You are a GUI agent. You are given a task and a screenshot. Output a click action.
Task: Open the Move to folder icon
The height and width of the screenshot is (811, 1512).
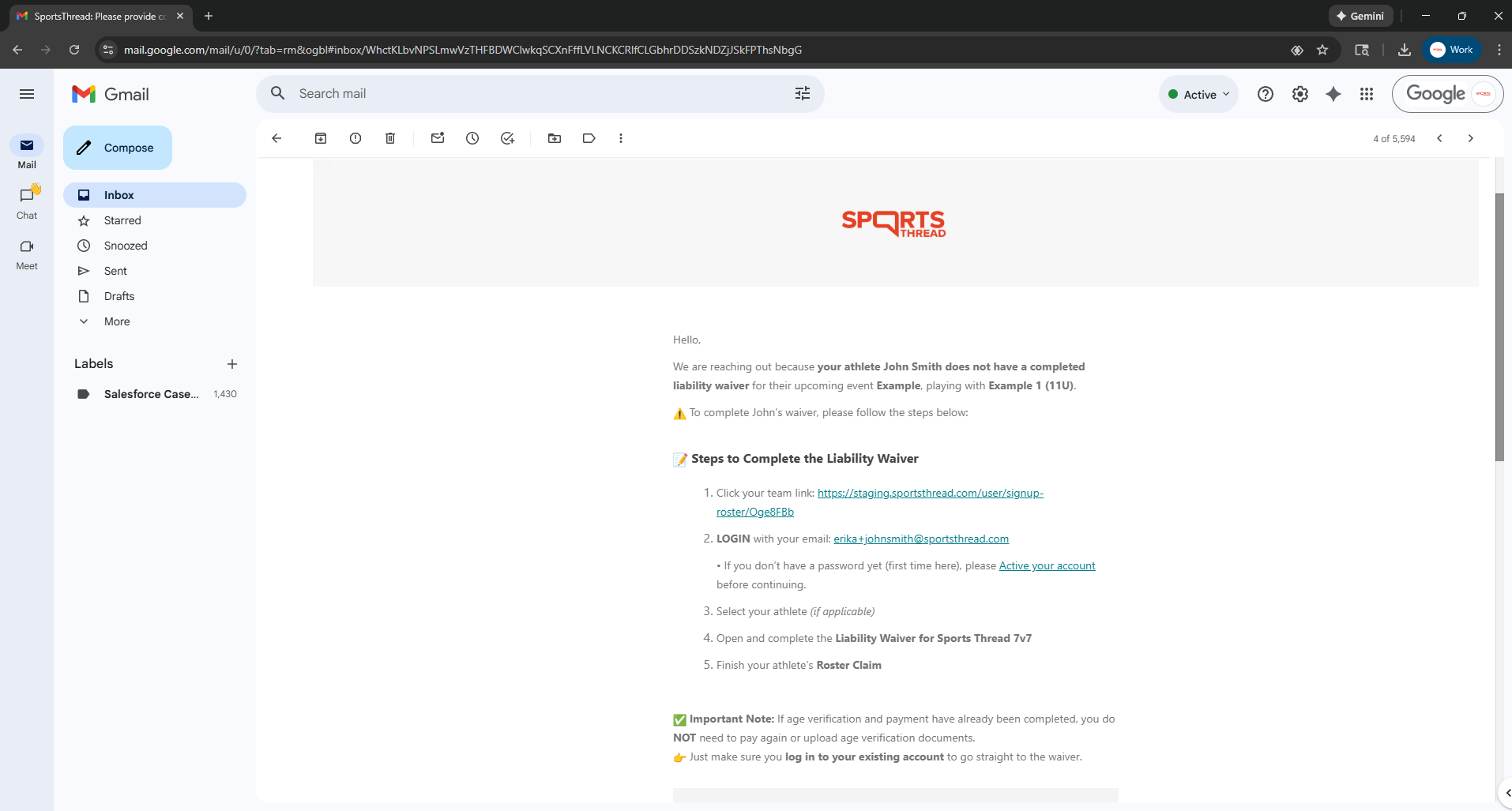tap(555, 138)
